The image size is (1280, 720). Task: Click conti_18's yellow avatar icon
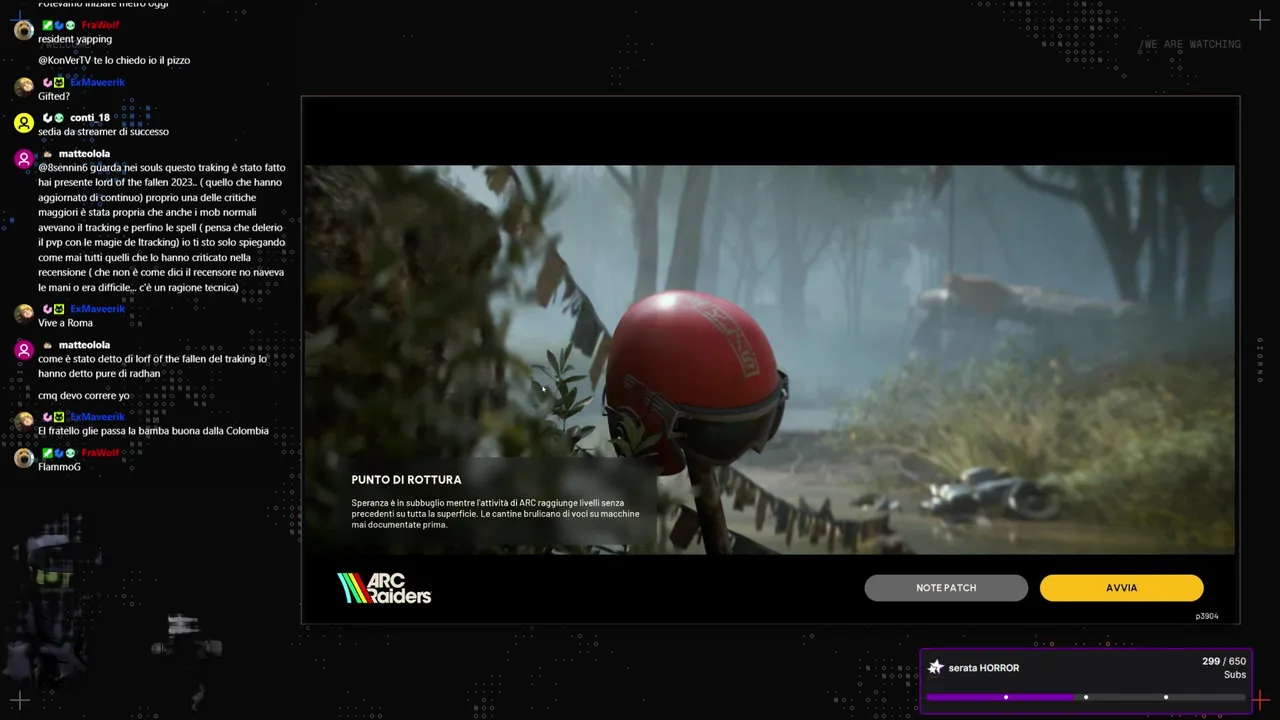[24, 123]
